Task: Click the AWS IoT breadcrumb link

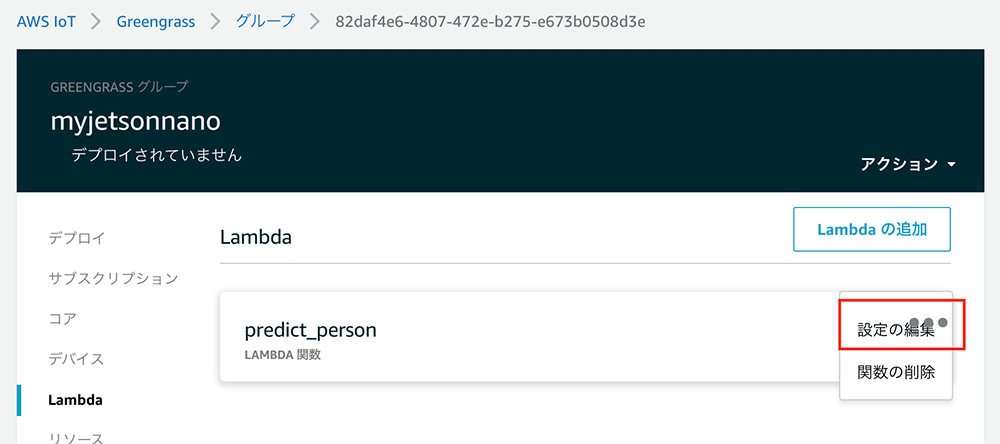Action: click(46, 21)
